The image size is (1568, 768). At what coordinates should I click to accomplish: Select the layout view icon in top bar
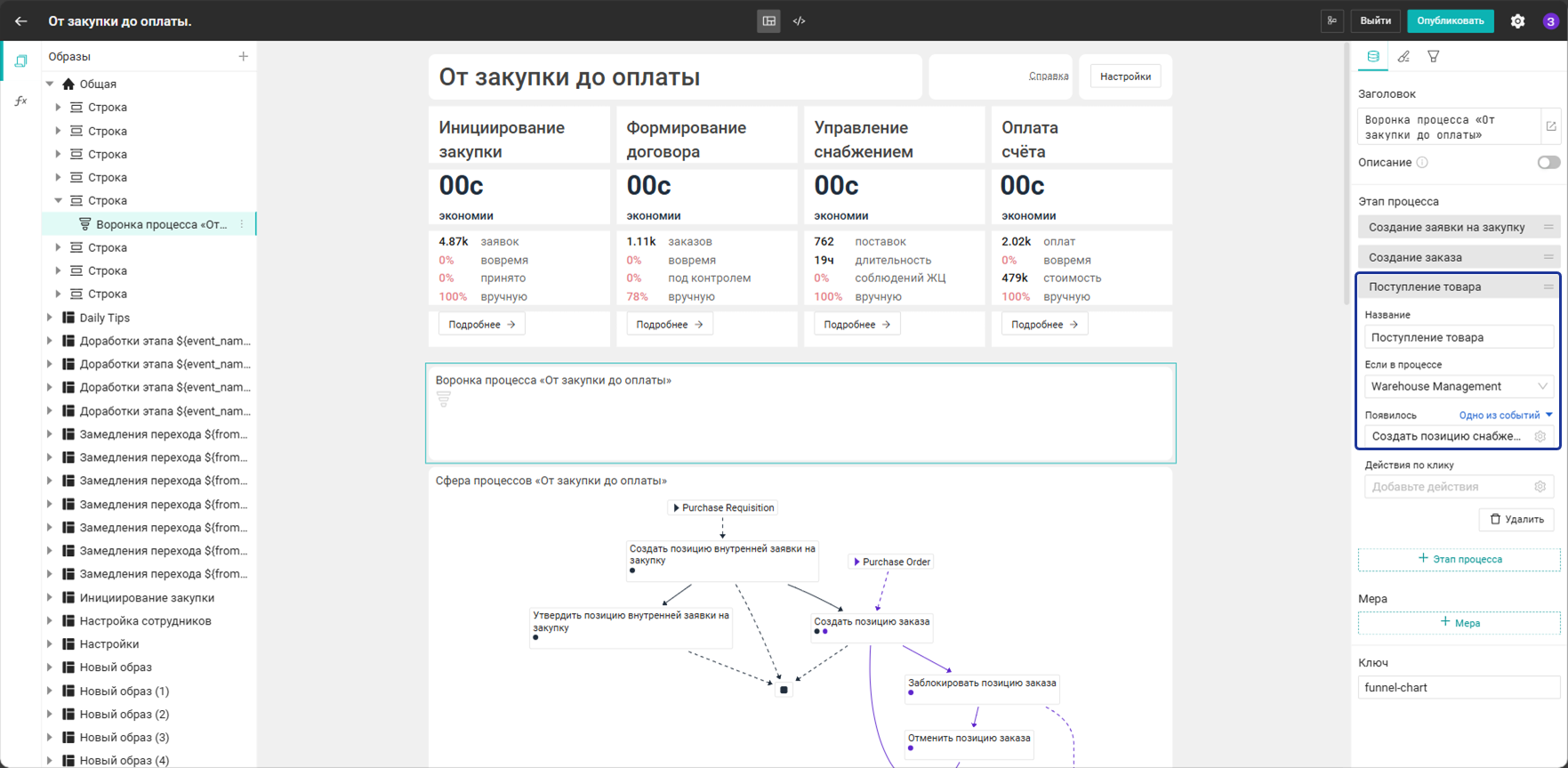pos(769,21)
